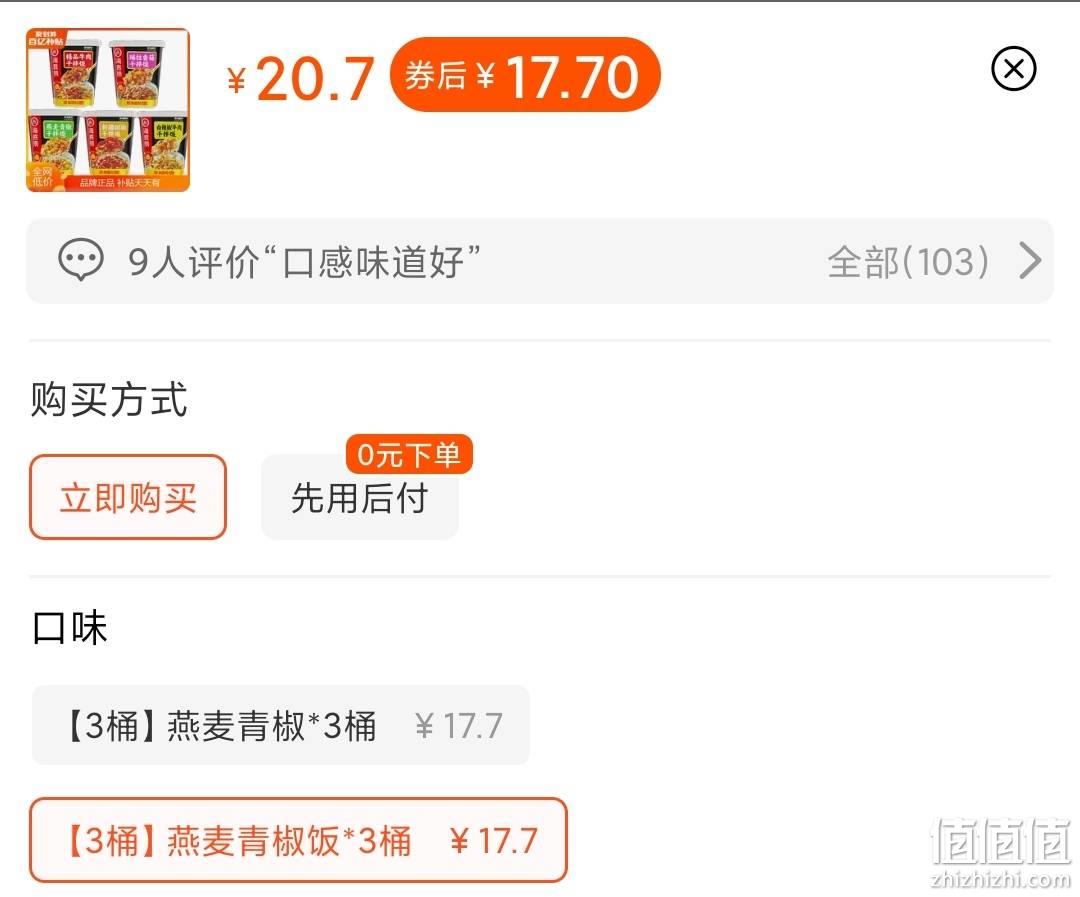Screen dimensions: 1080x897
Task: Choose flavor 【3桶】燕麦青椒饭*3桶
Action: tap(298, 840)
